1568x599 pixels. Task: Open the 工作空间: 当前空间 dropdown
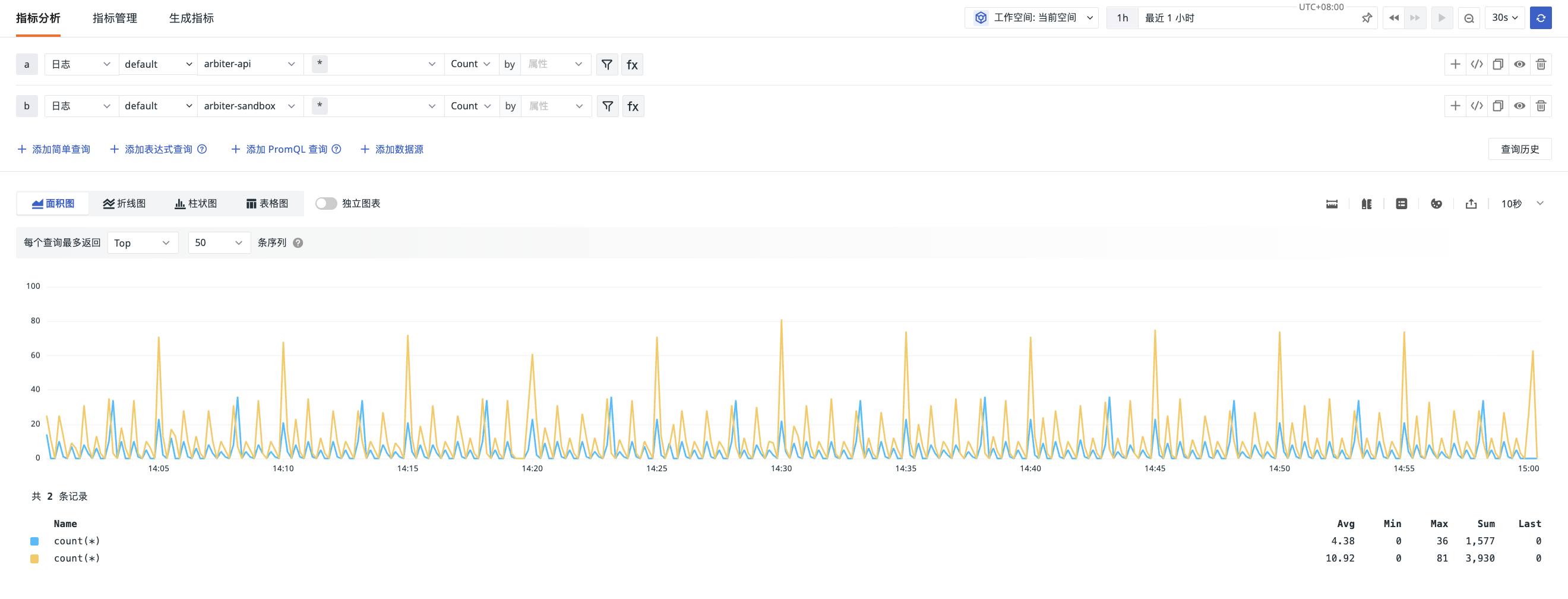coord(1032,18)
